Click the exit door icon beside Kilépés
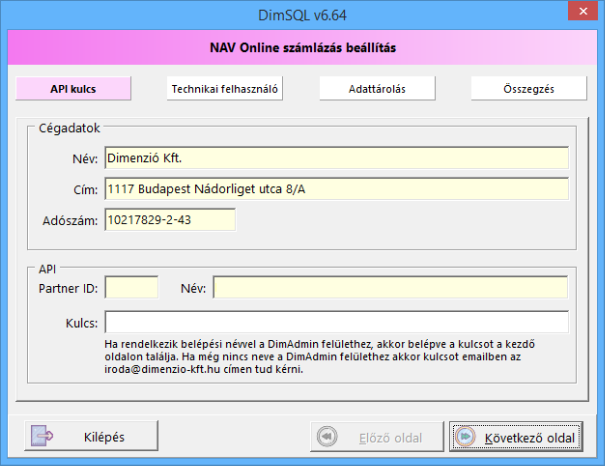The height and width of the screenshot is (466, 605). click(x=42, y=436)
